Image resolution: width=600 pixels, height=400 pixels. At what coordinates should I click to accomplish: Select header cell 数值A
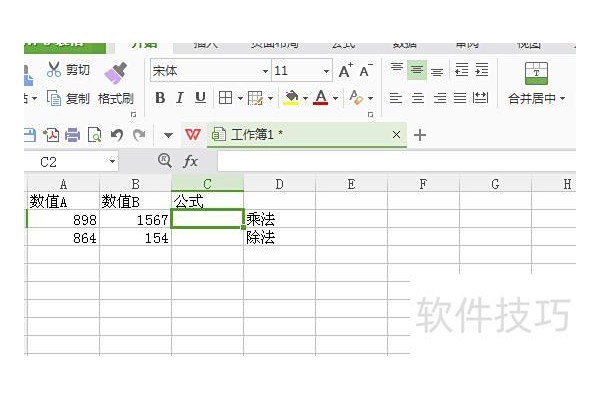(x=64, y=201)
